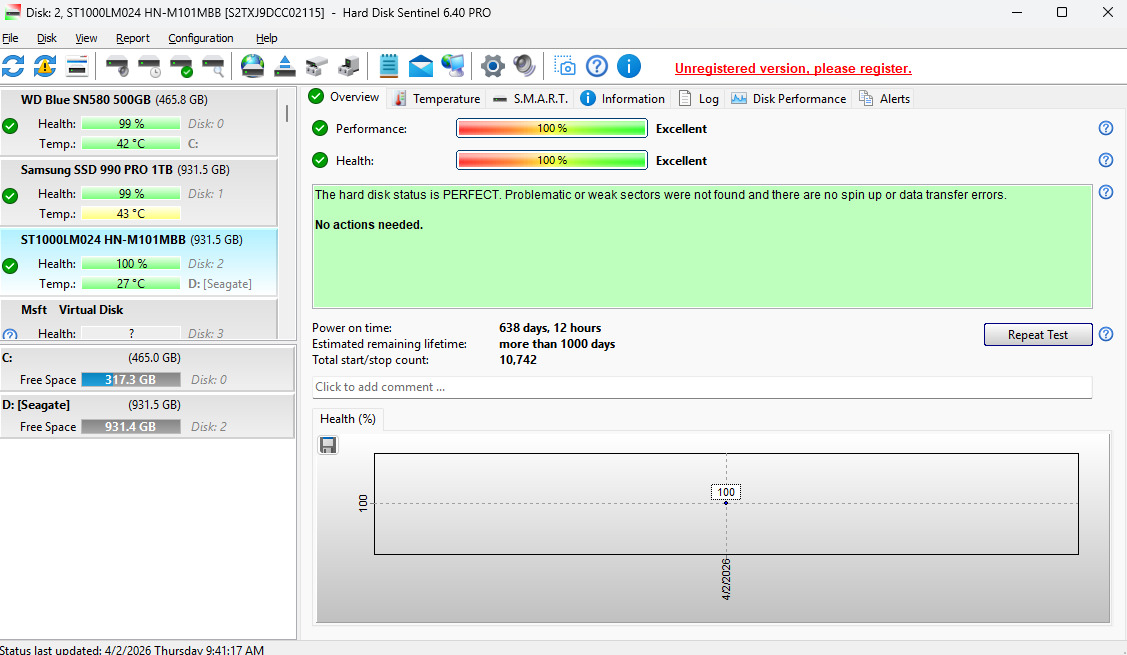Screen dimensions: 1127x655
Task: Click the disk with clock toolbar icon
Action: tap(150, 66)
